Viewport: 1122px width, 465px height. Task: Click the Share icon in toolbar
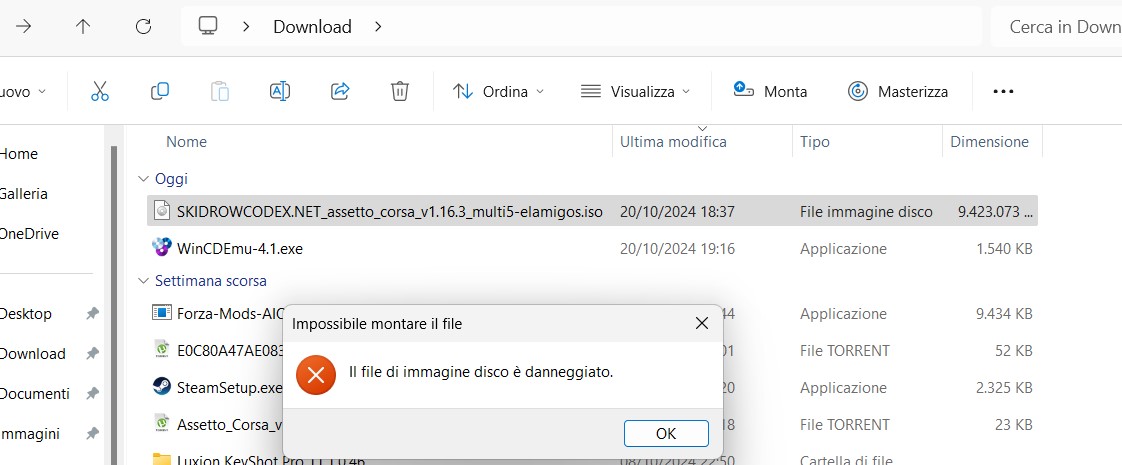coord(340,92)
